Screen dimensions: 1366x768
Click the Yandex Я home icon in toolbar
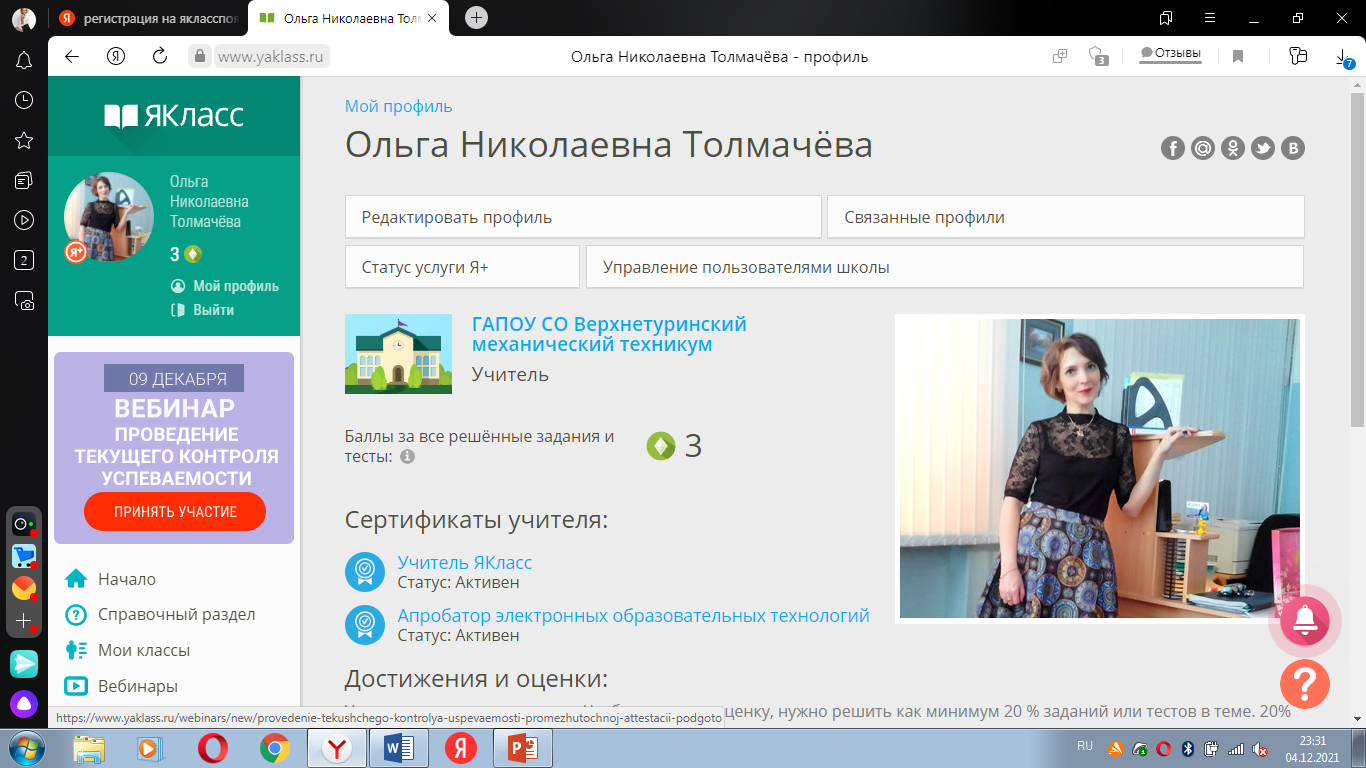116,57
